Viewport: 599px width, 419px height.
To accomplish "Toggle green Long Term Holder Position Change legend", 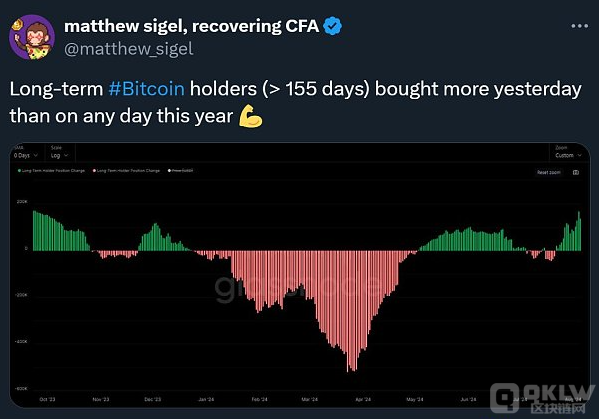I will [x=51, y=171].
